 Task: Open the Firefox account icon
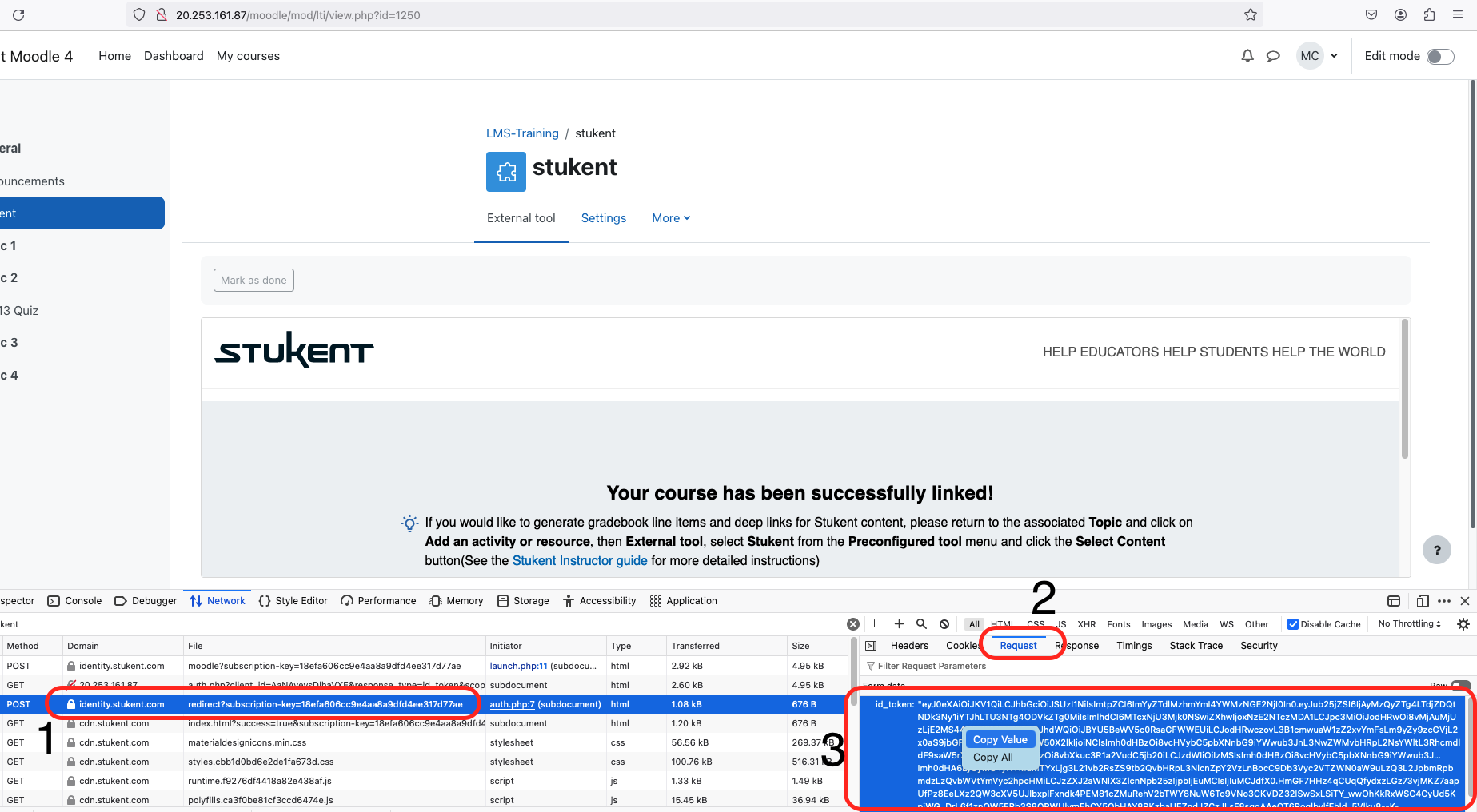[1400, 14]
